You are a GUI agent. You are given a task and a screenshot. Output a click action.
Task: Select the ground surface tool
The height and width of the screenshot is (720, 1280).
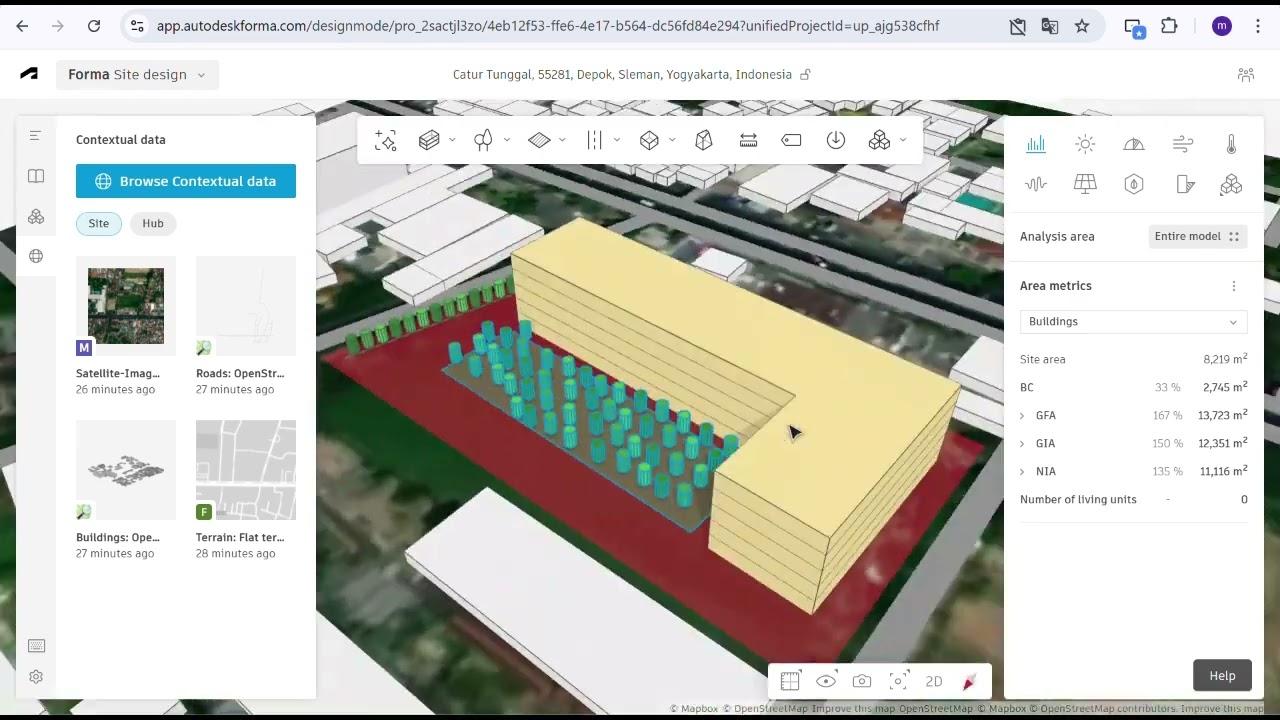(539, 141)
